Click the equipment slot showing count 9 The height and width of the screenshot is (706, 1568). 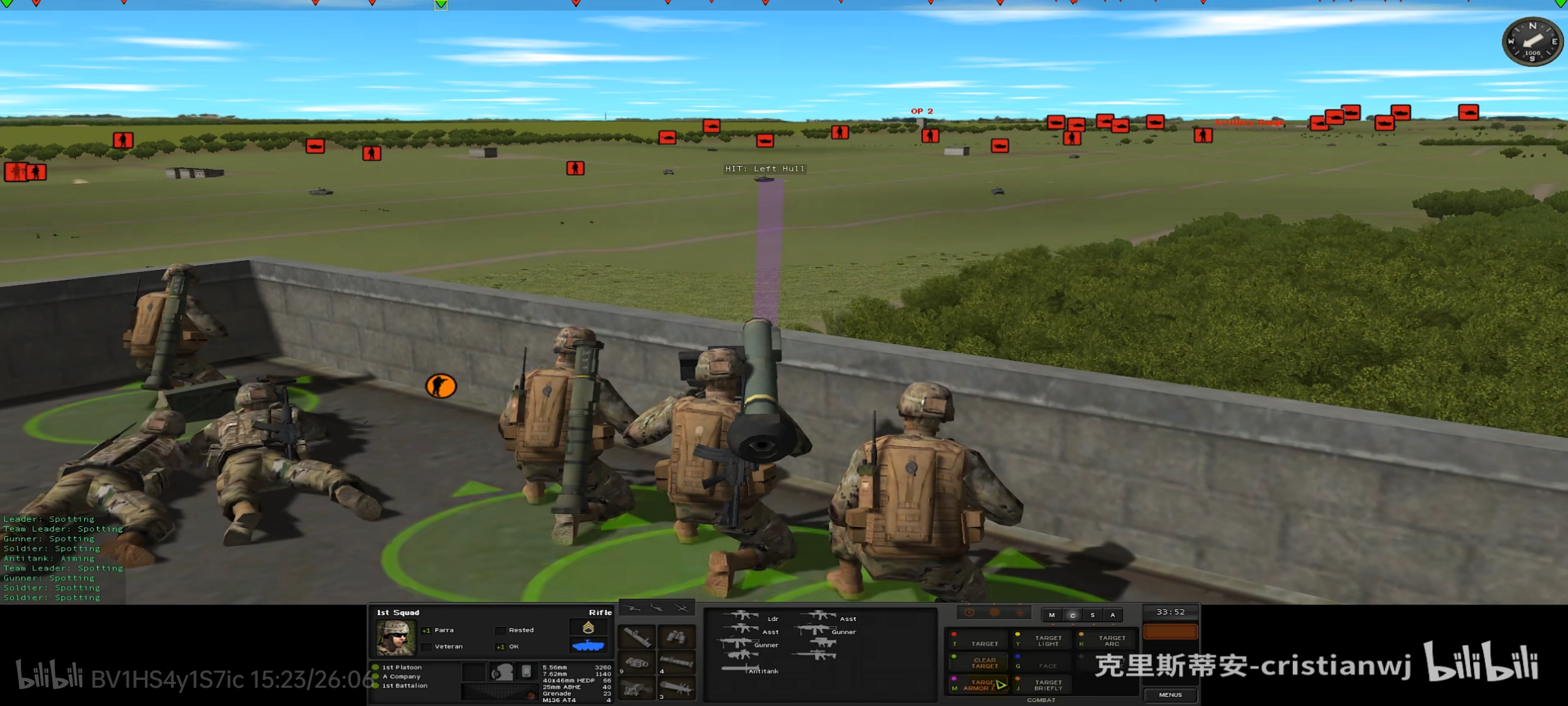click(637, 662)
